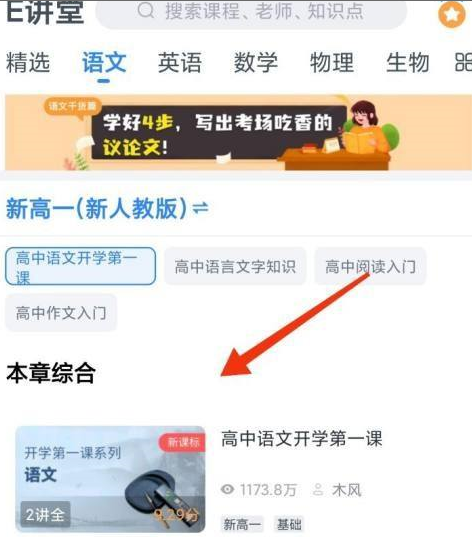This screenshot has height=537, width=472.
Task: Click the search courses input field
Action: 251,13
